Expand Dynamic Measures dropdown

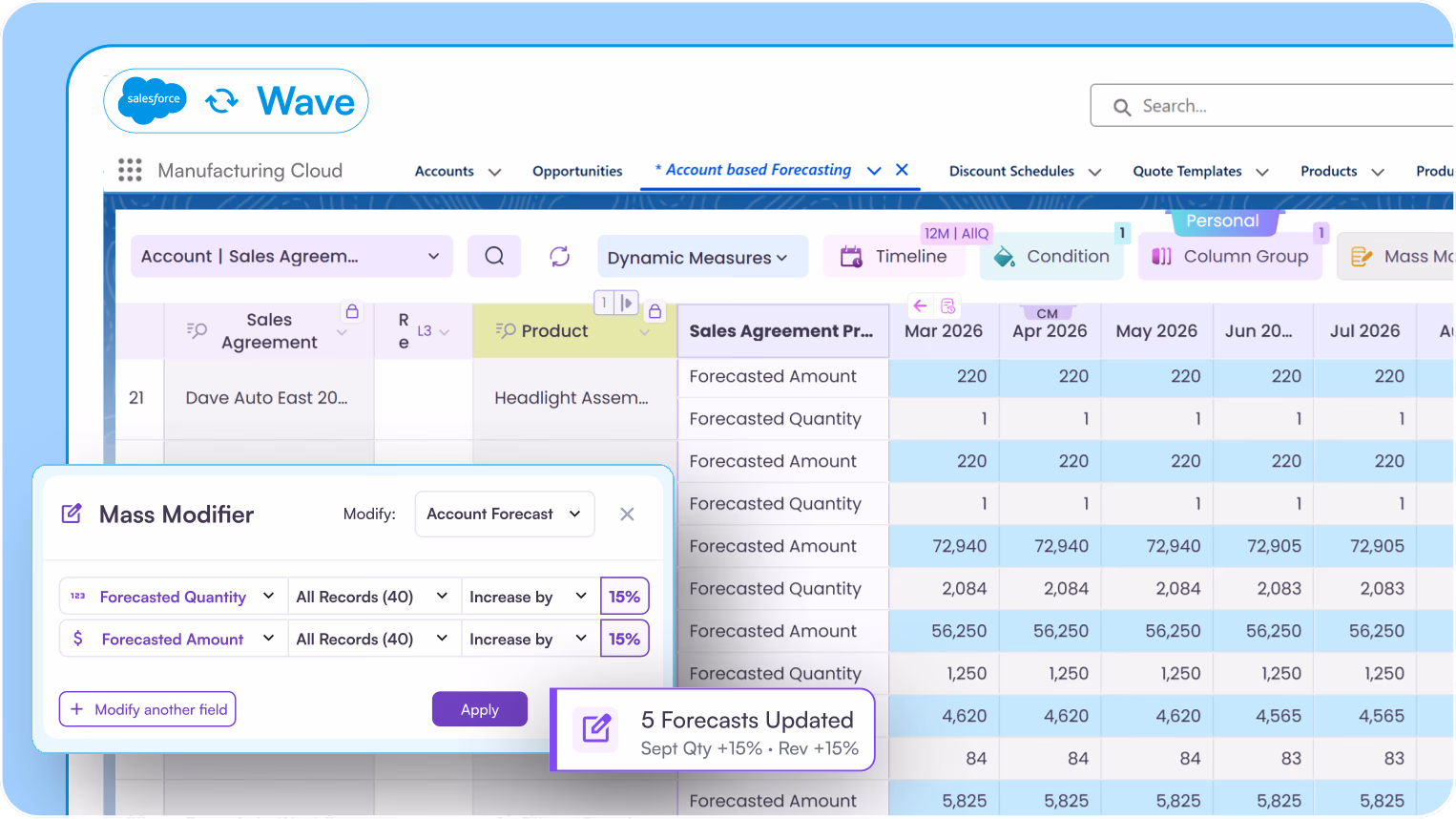point(702,257)
